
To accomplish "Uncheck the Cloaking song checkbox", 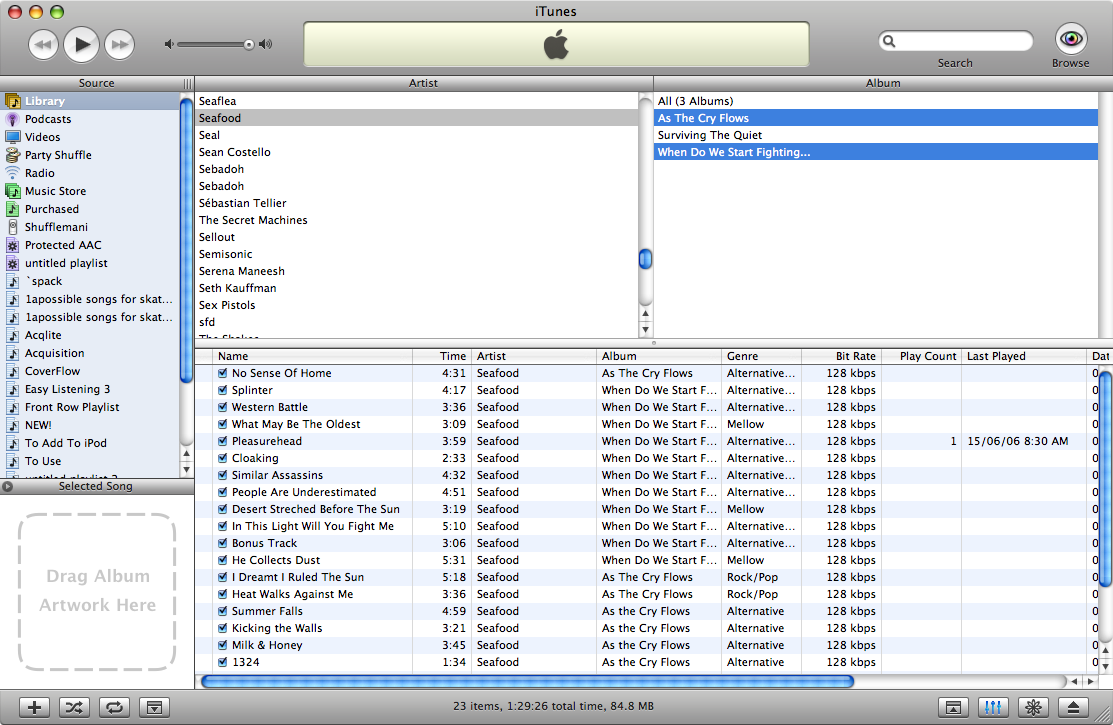I will click(x=223, y=458).
